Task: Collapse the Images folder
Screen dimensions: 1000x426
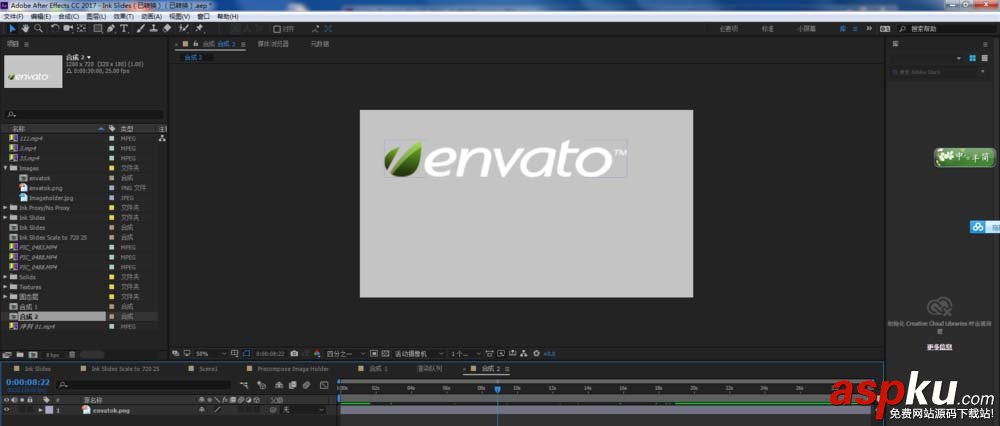Action: (6, 168)
